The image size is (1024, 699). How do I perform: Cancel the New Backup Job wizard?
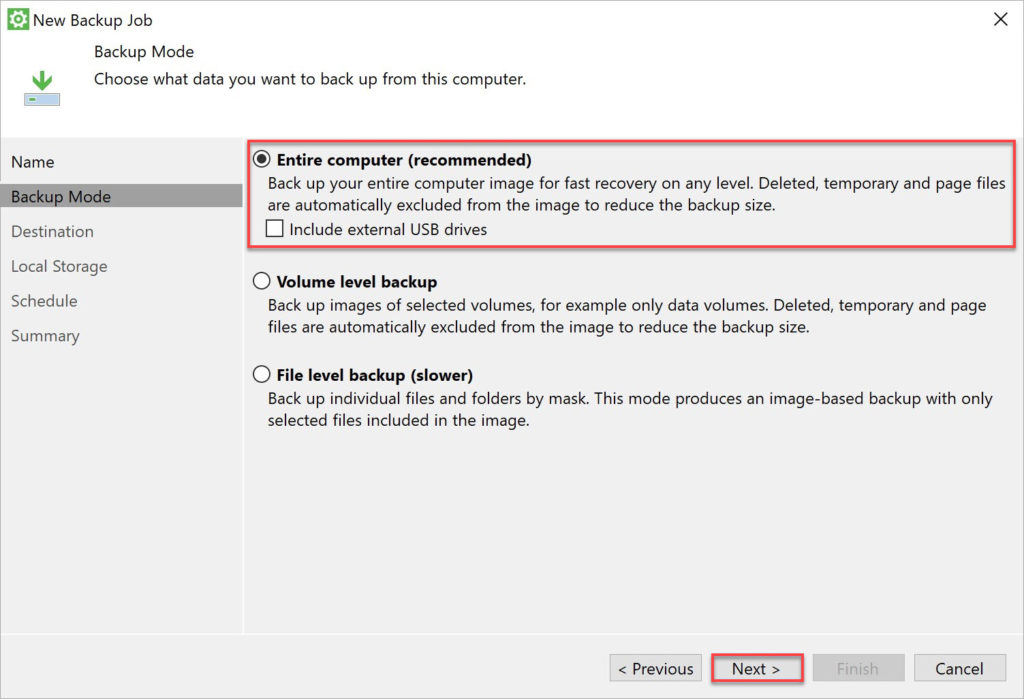coord(960,668)
